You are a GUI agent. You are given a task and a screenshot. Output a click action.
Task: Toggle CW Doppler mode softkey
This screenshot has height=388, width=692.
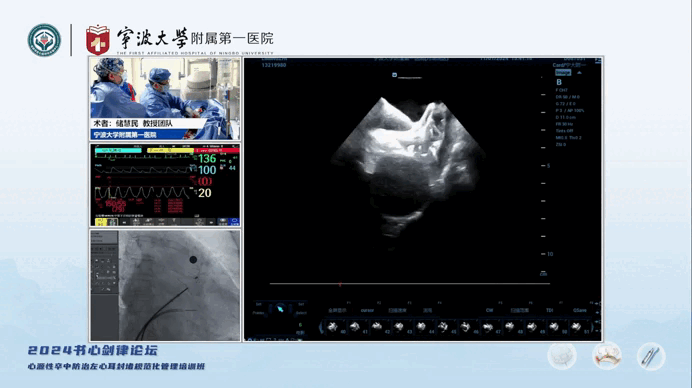coord(489,310)
